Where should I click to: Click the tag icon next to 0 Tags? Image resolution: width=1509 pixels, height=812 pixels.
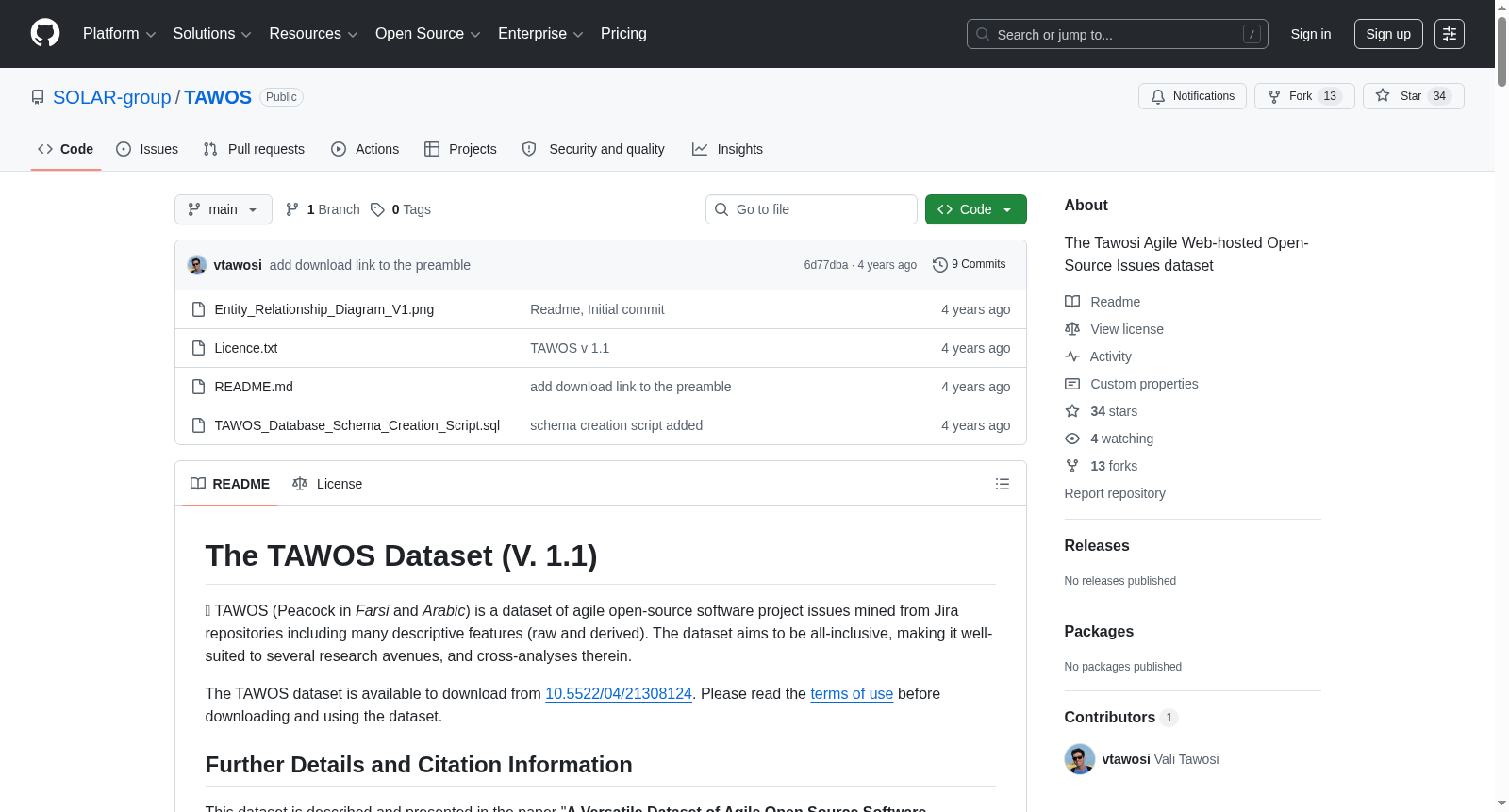[x=377, y=209]
